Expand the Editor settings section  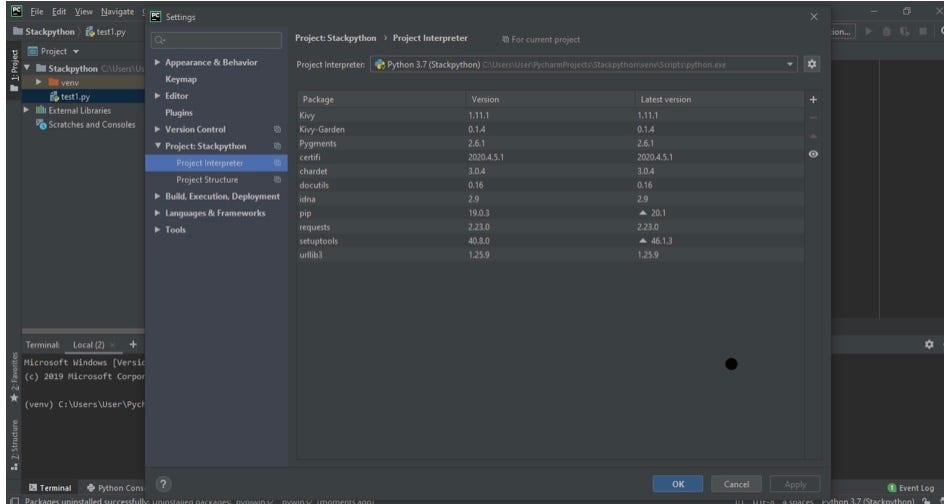point(158,96)
